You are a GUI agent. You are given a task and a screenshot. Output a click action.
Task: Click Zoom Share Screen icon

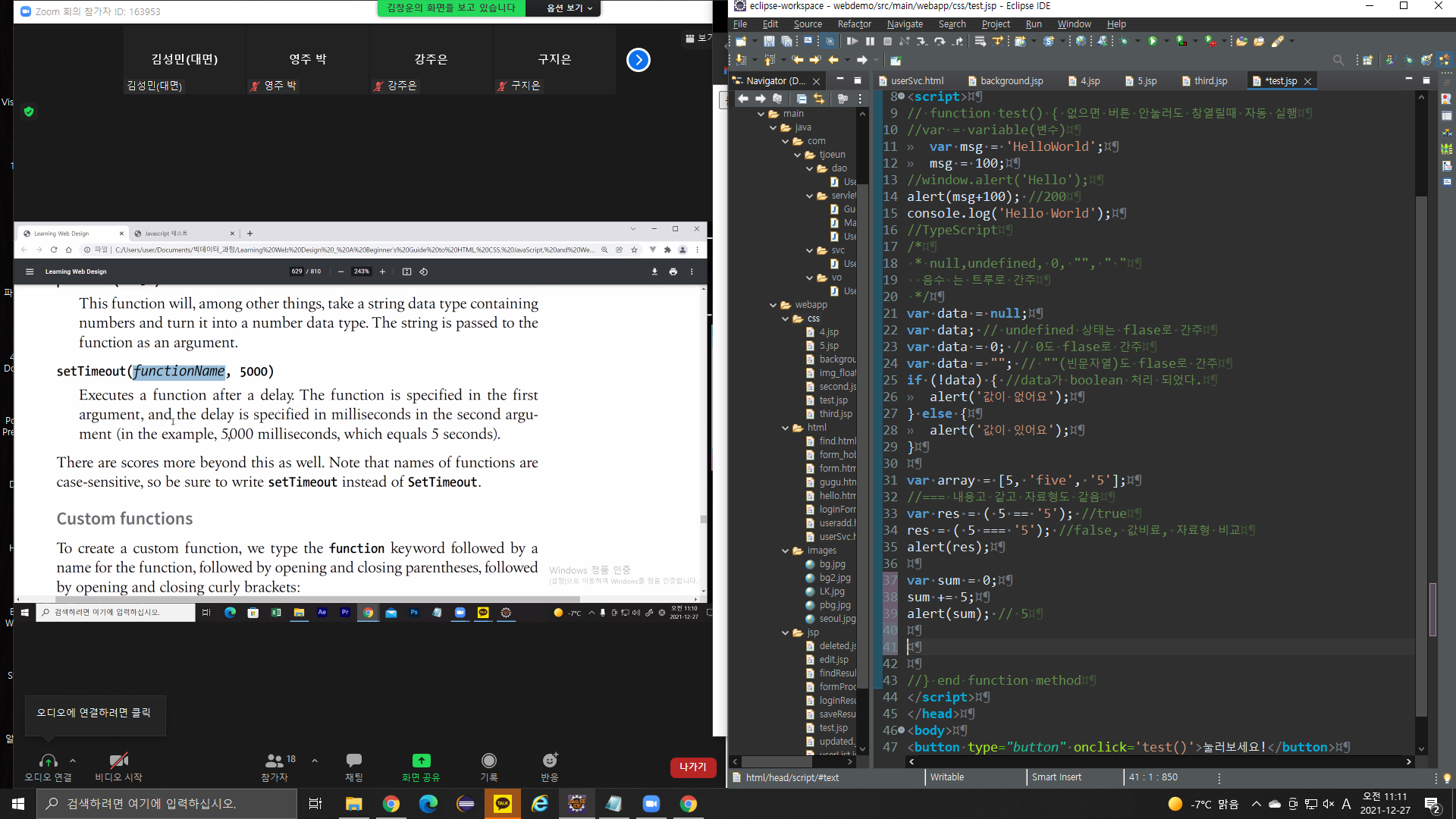coord(421,761)
